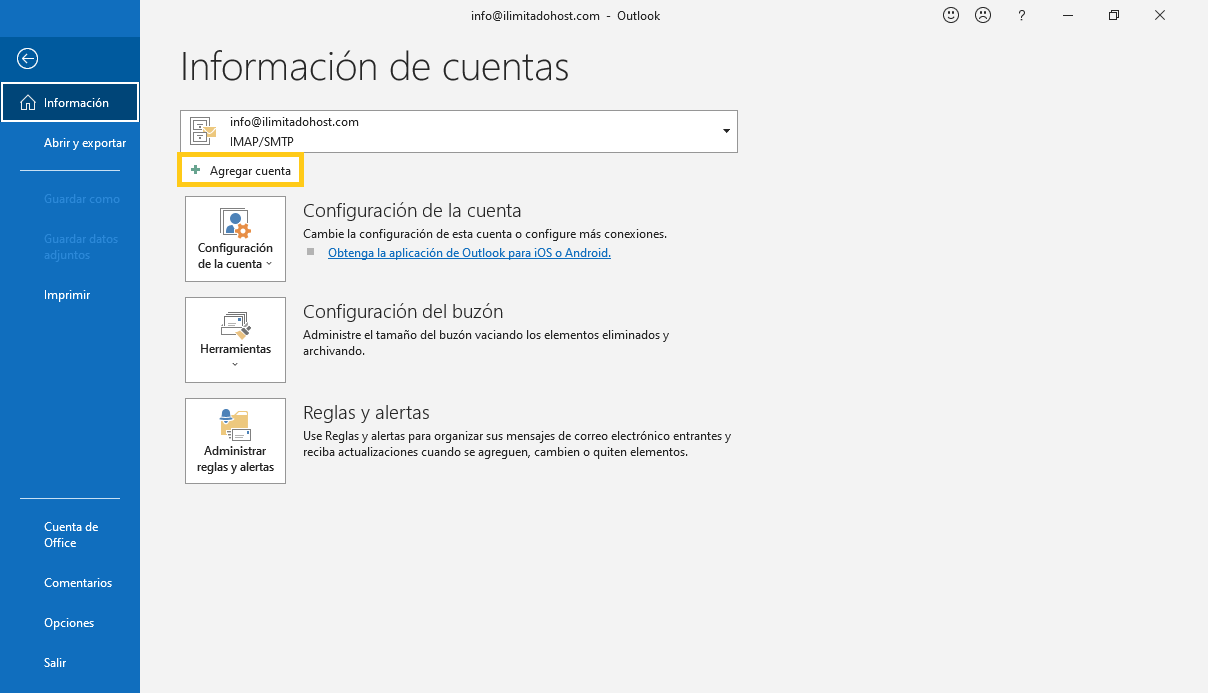Open Comentarios in the sidebar
This screenshot has width=1208, height=693.
pos(78,583)
